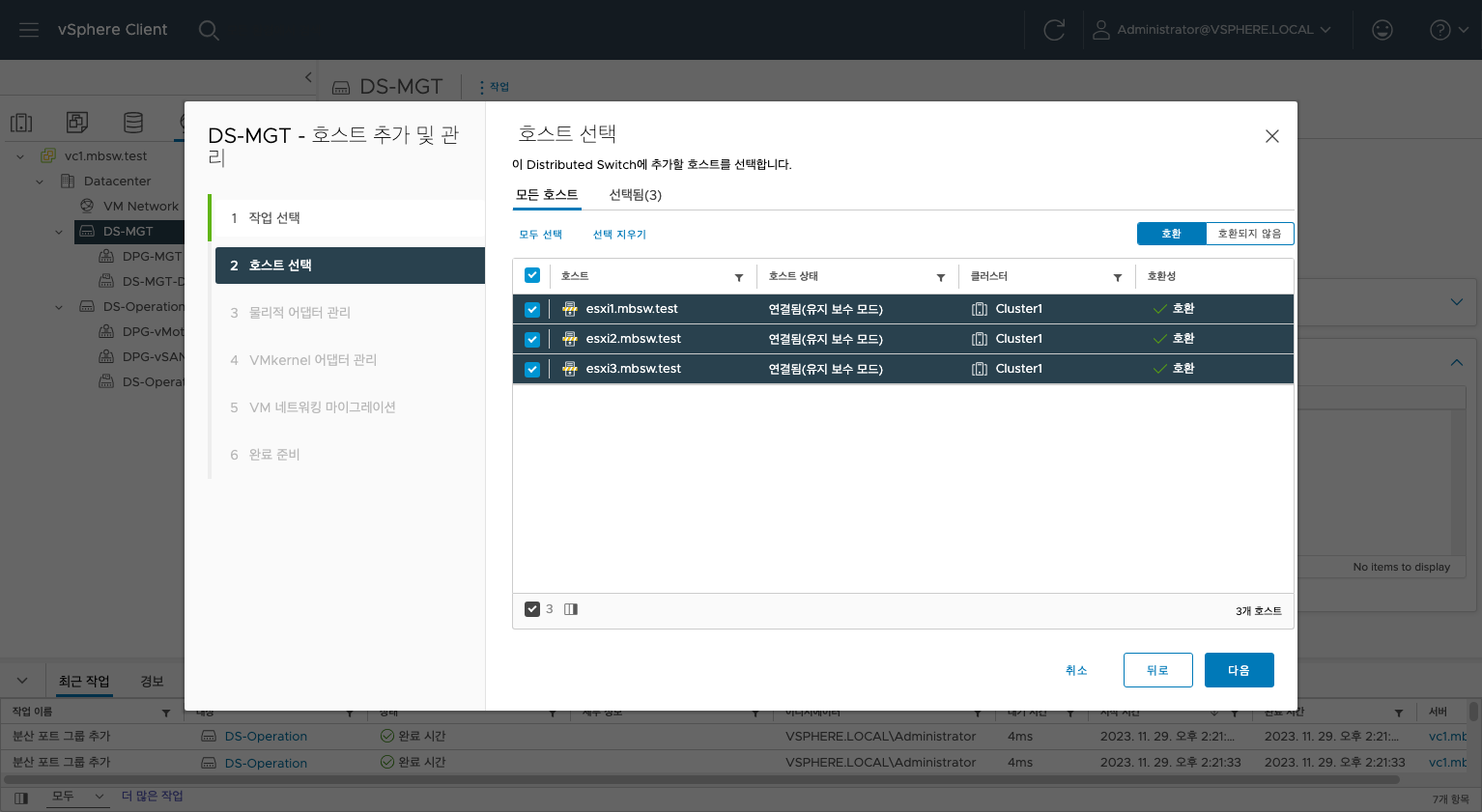
Task: Collapse the left navigation panel
Action: click(x=308, y=77)
